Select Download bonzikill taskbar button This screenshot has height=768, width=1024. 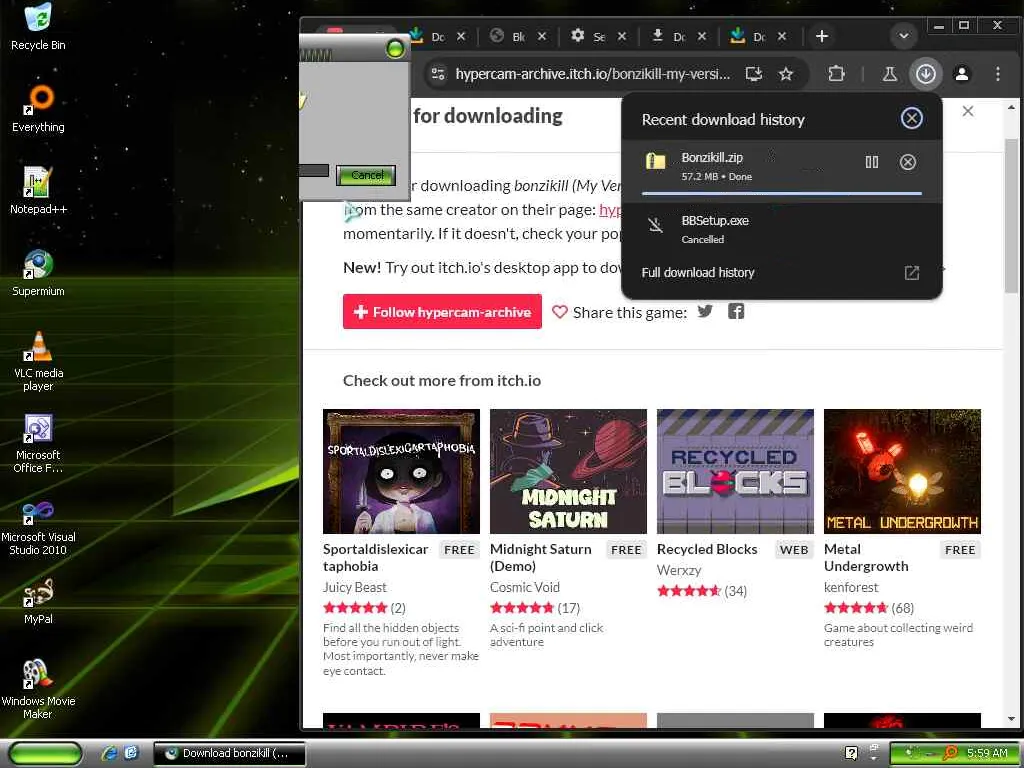pyautogui.click(x=229, y=753)
